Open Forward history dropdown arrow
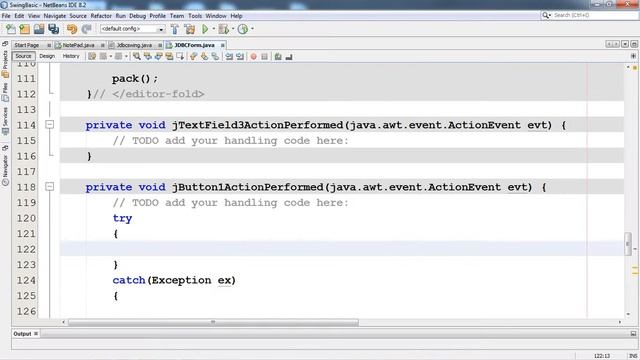 (126, 56)
